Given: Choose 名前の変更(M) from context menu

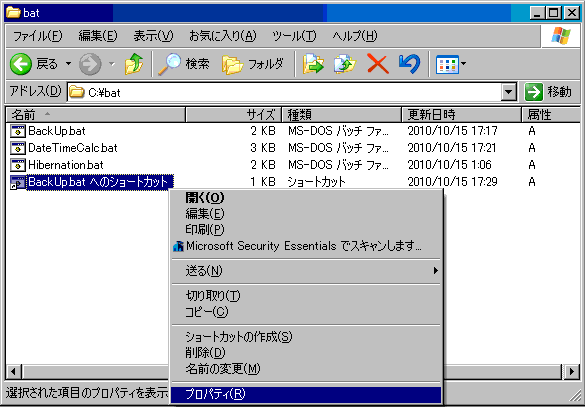Looking at the screenshot, I should 223,369.
